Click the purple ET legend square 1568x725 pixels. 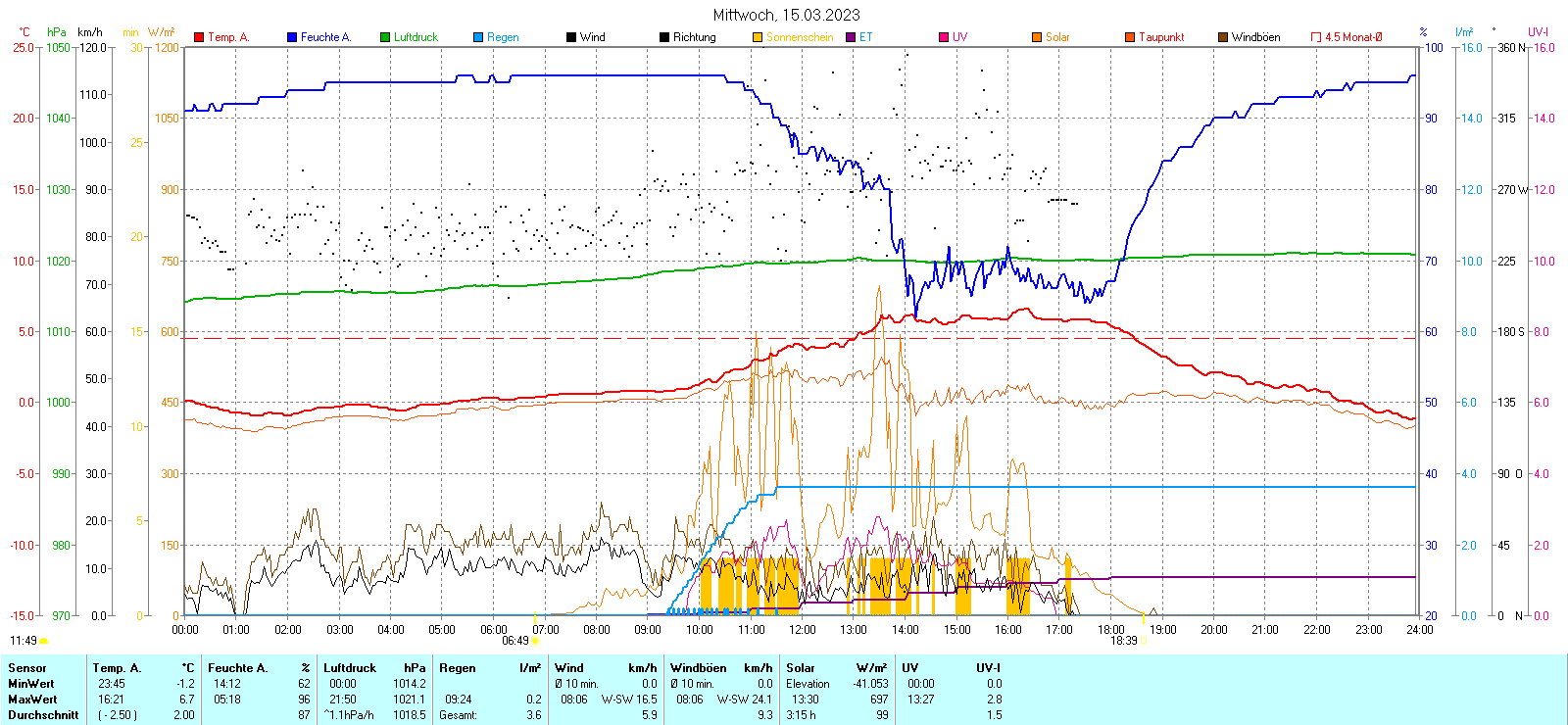coord(851,37)
